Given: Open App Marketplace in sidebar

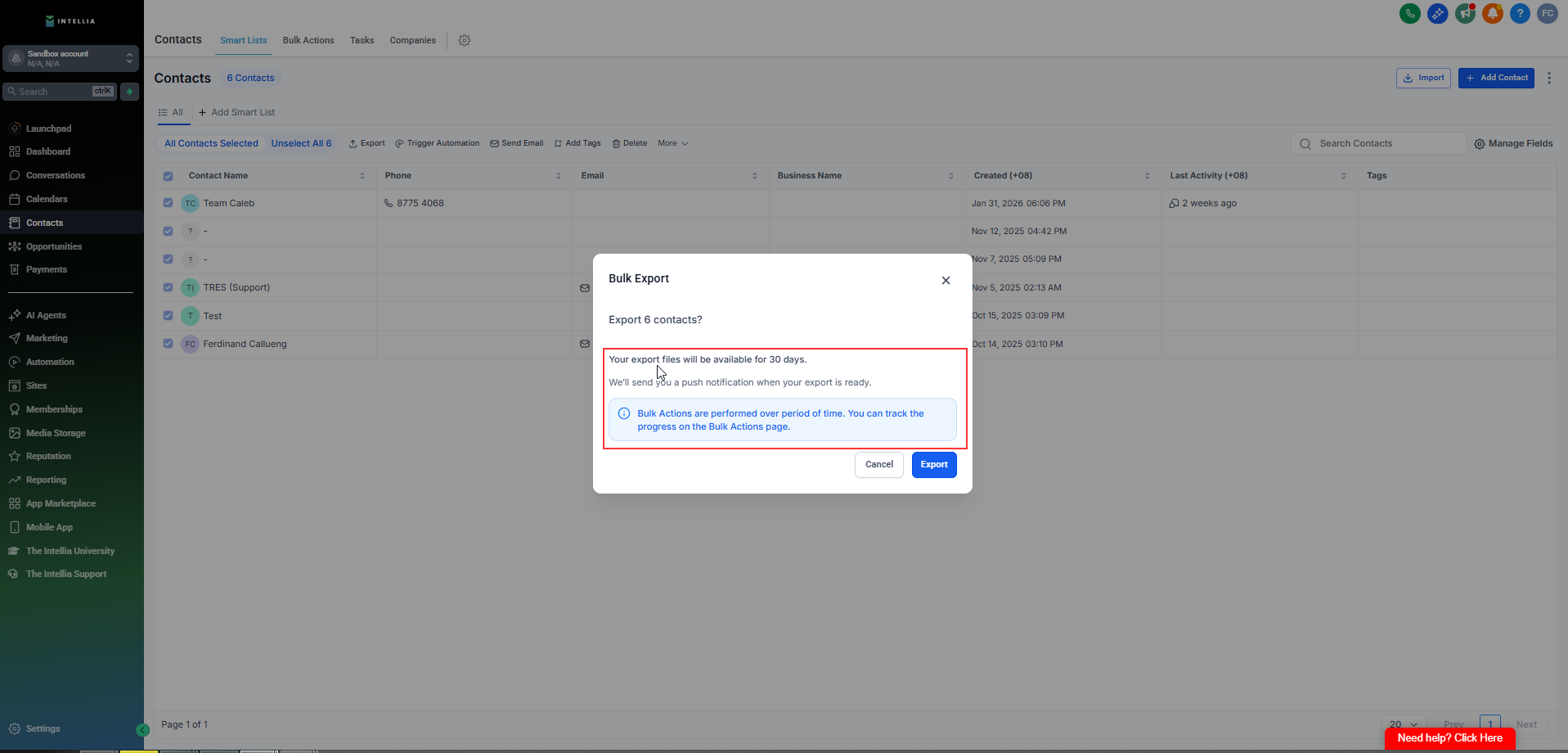Looking at the screenshot, I should (x=61, y=503).
